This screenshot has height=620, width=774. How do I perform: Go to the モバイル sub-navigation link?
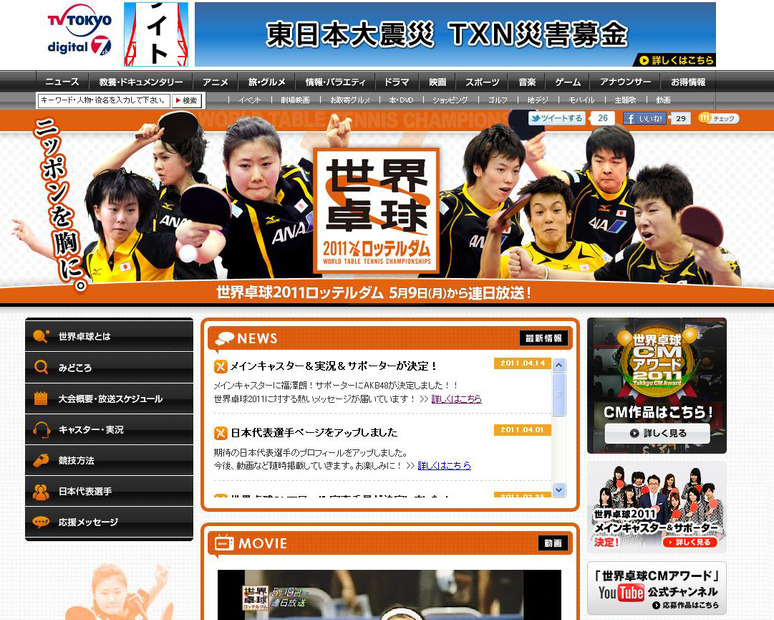click(x=581, y=100)
